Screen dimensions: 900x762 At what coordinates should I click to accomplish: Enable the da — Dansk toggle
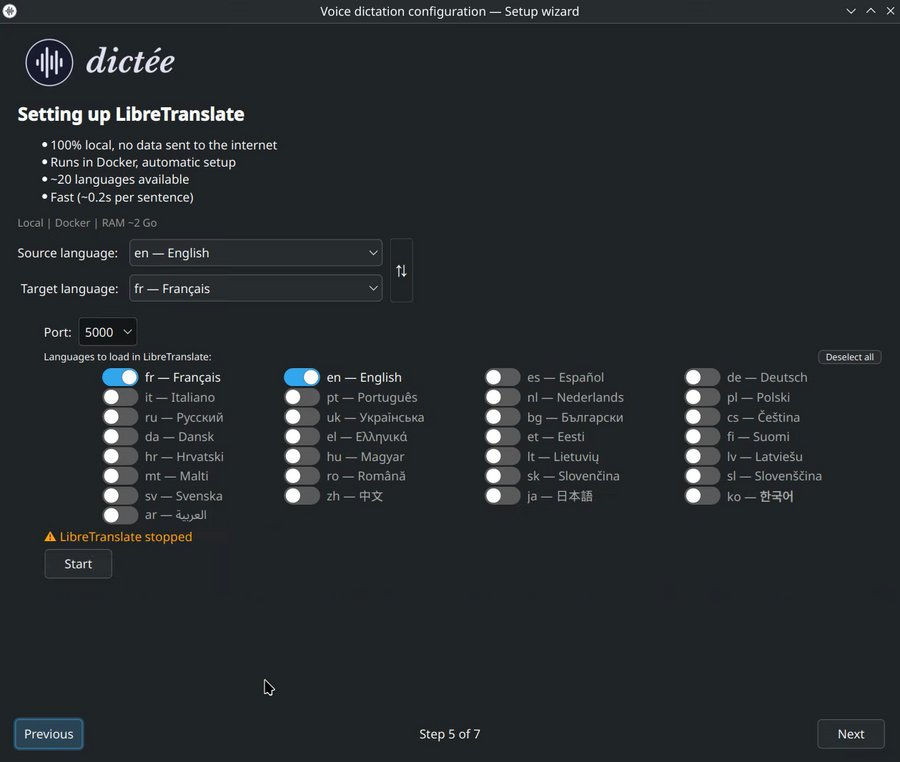pos(121,437)
